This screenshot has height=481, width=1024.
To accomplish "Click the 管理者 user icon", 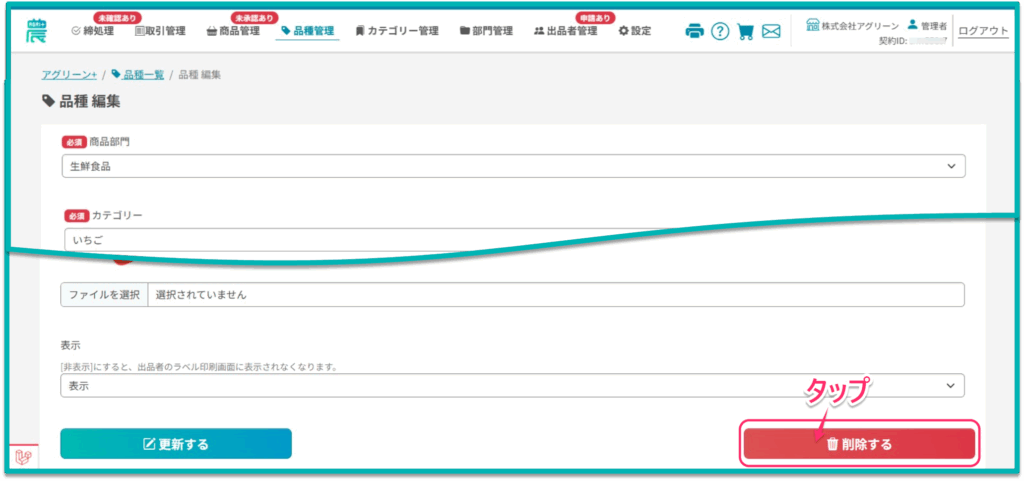I will pyautogui.click(x=912, y=24).
